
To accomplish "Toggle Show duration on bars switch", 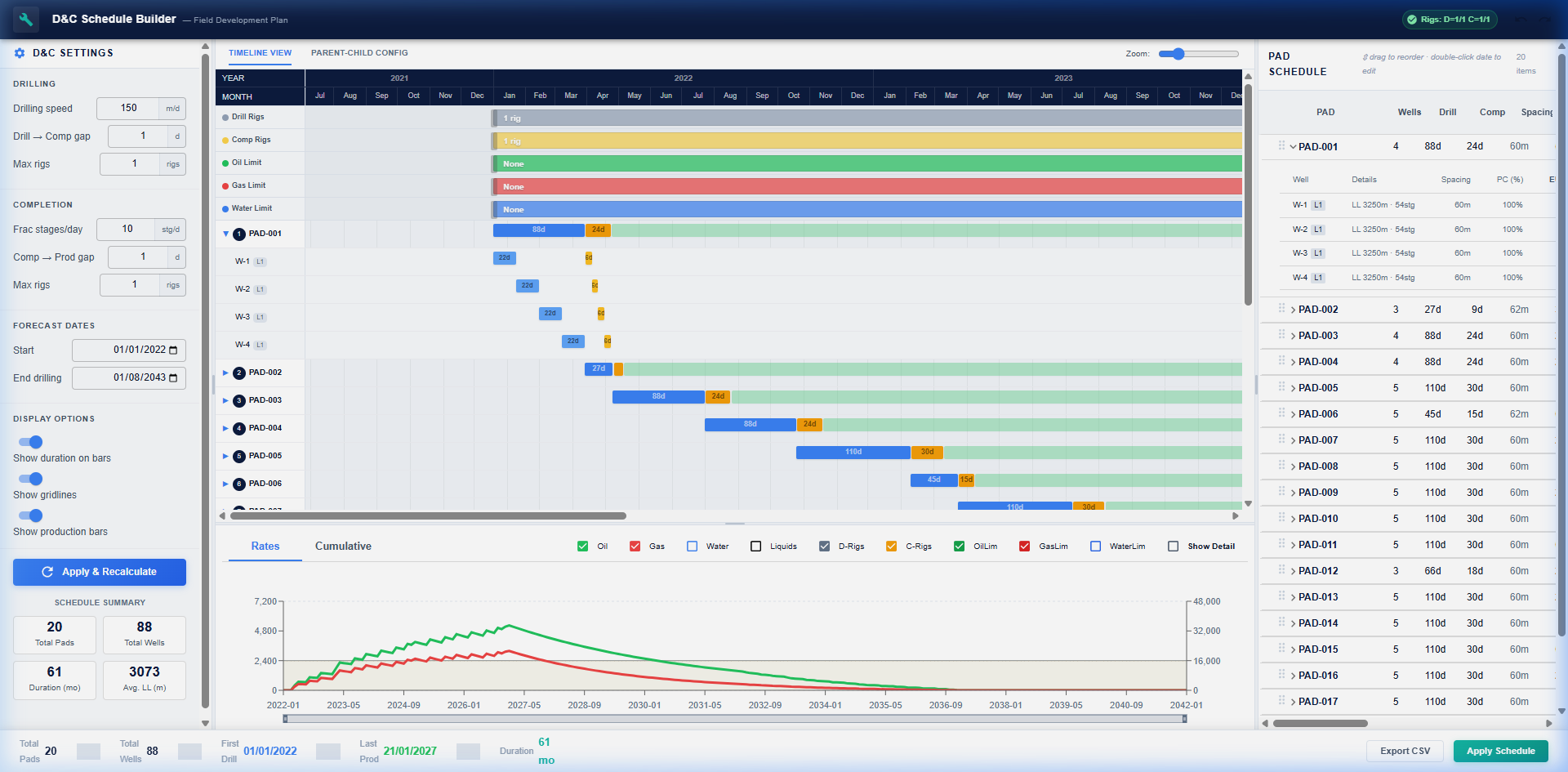I will pyautogui.click(x=31, y=442).
